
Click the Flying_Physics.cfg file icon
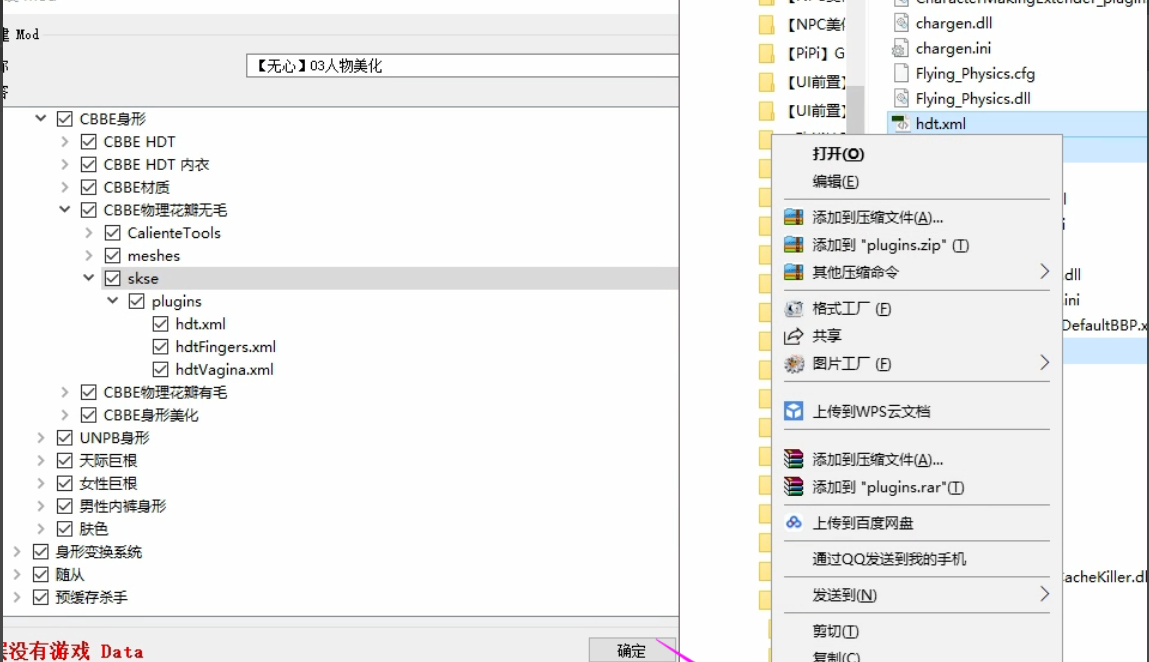pos(901,73)
